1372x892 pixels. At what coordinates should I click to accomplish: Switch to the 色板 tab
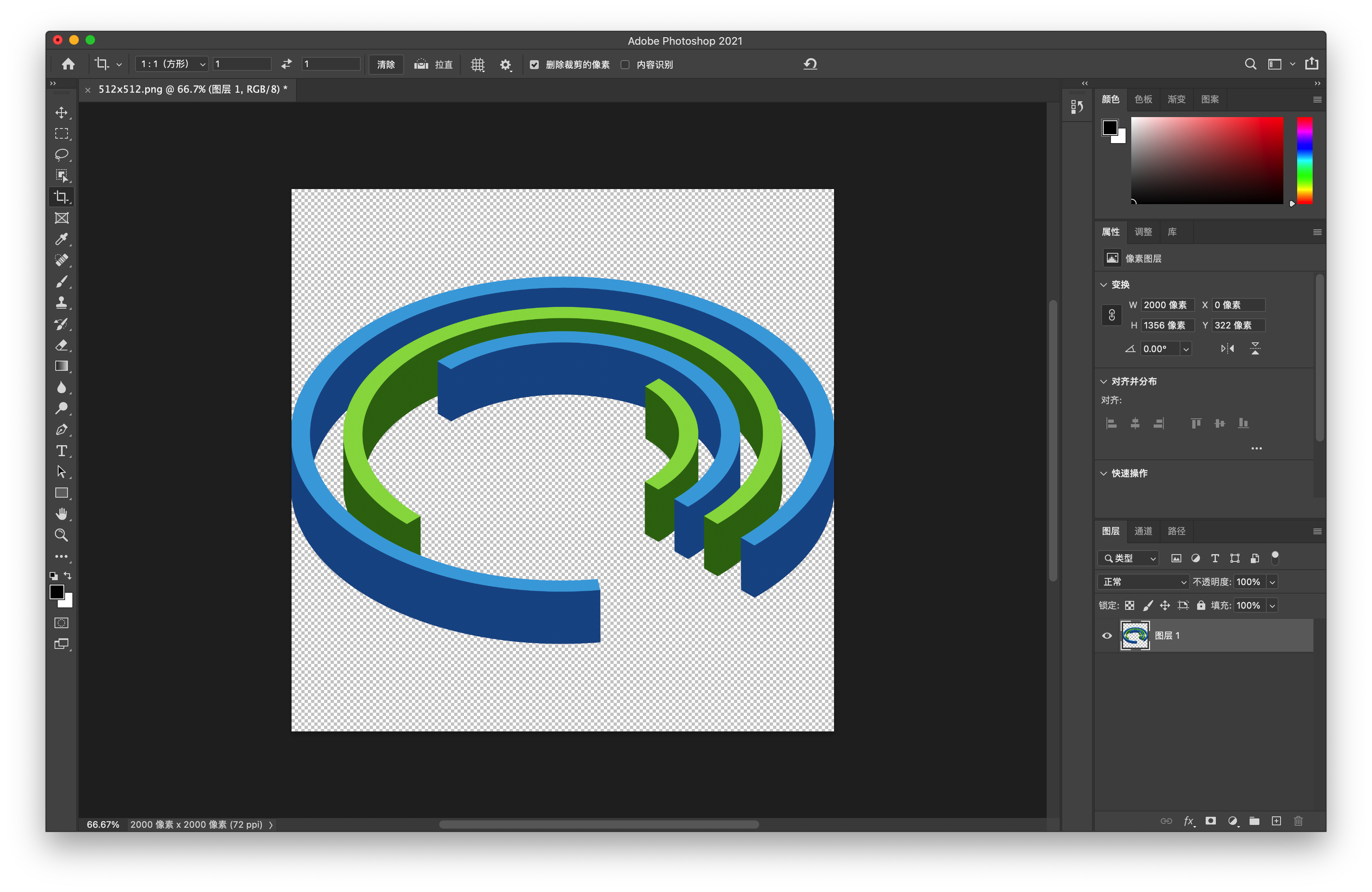tap(1143, 99)
